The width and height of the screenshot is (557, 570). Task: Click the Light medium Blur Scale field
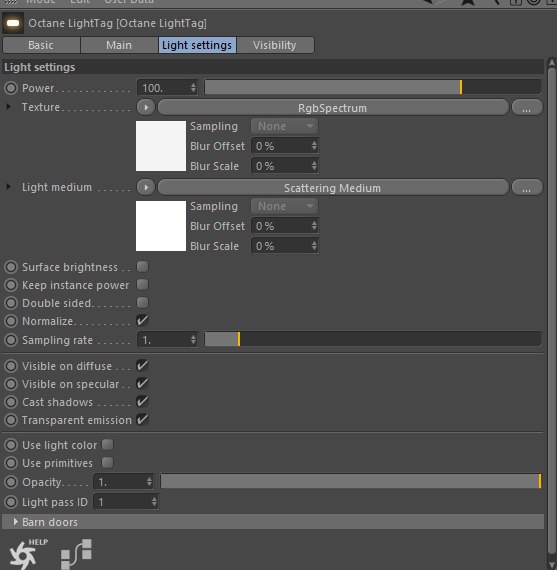[285, 246]
